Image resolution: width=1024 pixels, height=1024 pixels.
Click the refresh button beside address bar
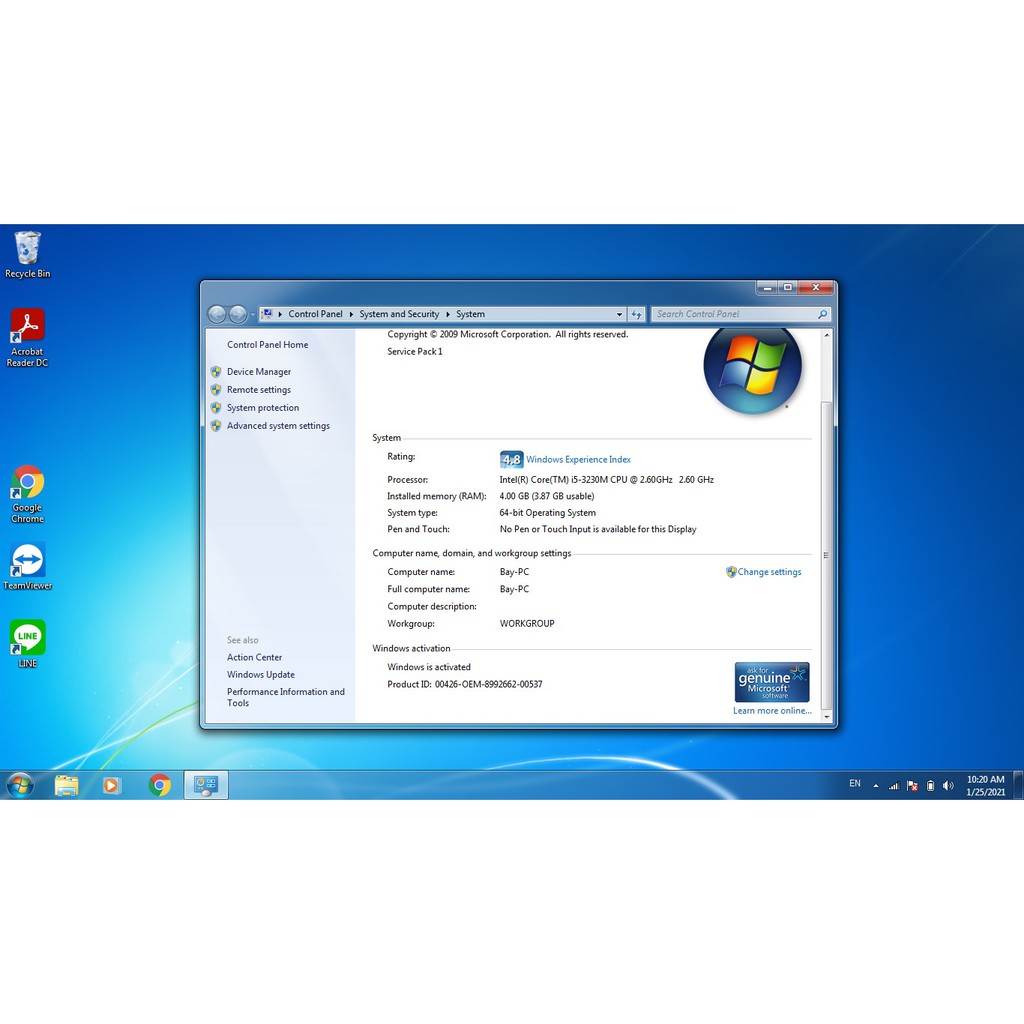[637, 314]
